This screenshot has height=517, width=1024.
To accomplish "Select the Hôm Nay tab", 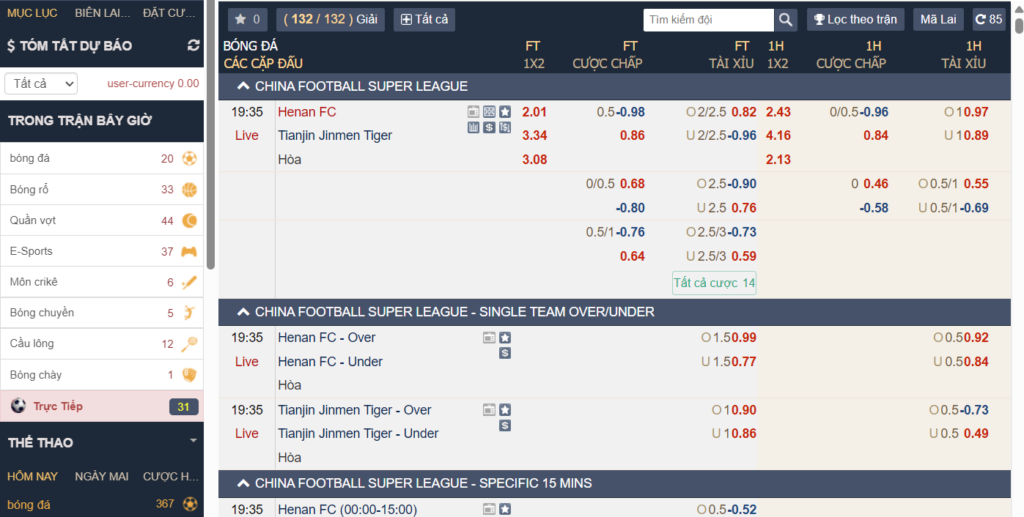I will [x=33, y=476].
